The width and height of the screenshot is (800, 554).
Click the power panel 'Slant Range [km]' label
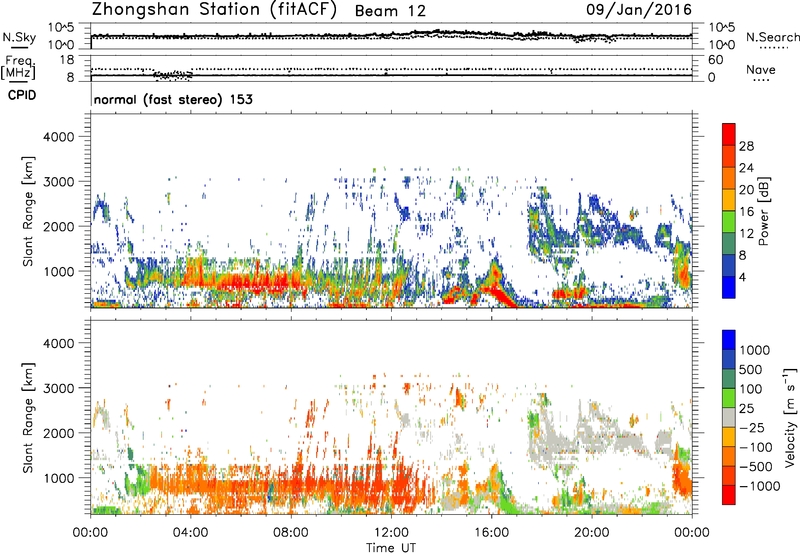pos(28,211)
